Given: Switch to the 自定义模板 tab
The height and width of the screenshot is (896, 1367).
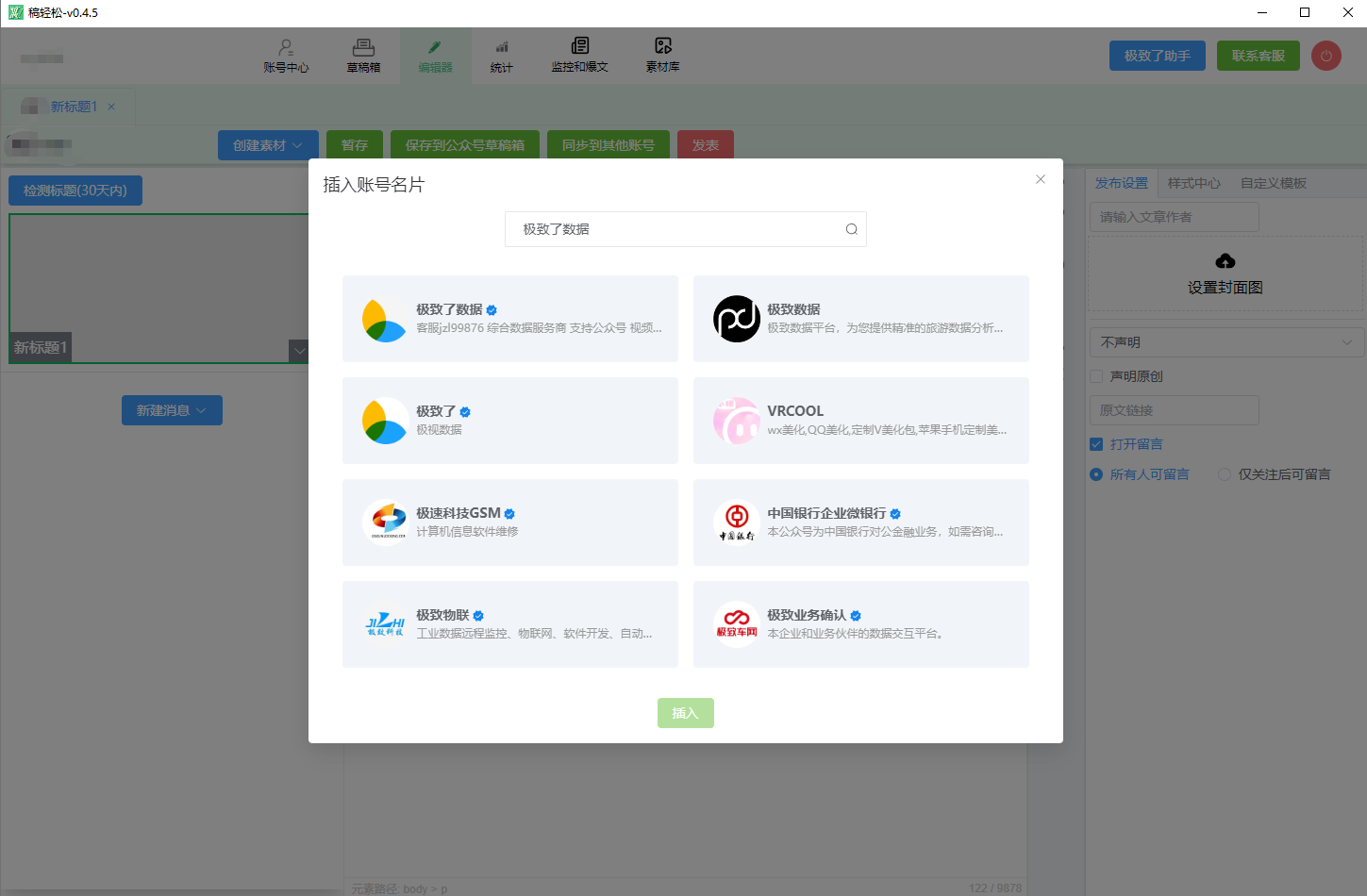Looking at the screenshot, I should pyautogui.click(x=1274, y=183).
